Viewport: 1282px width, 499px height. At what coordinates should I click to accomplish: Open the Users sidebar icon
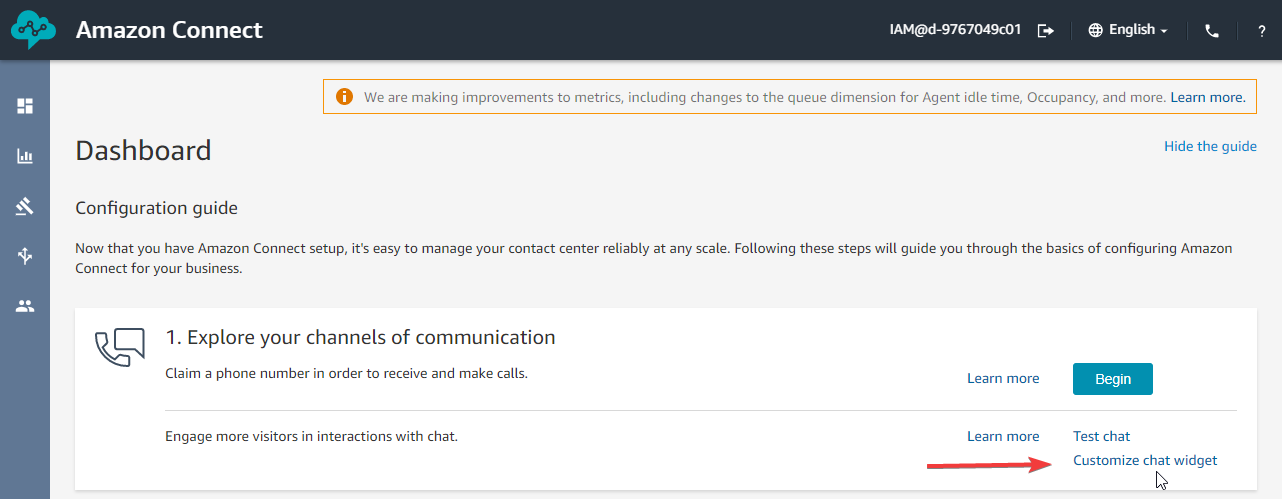coord(25,306)
